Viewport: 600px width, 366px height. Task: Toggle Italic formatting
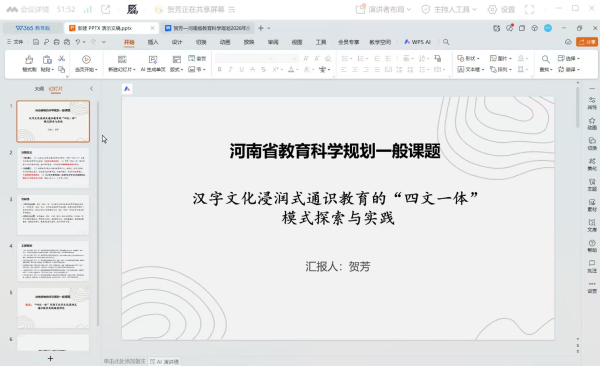(230, 69)
